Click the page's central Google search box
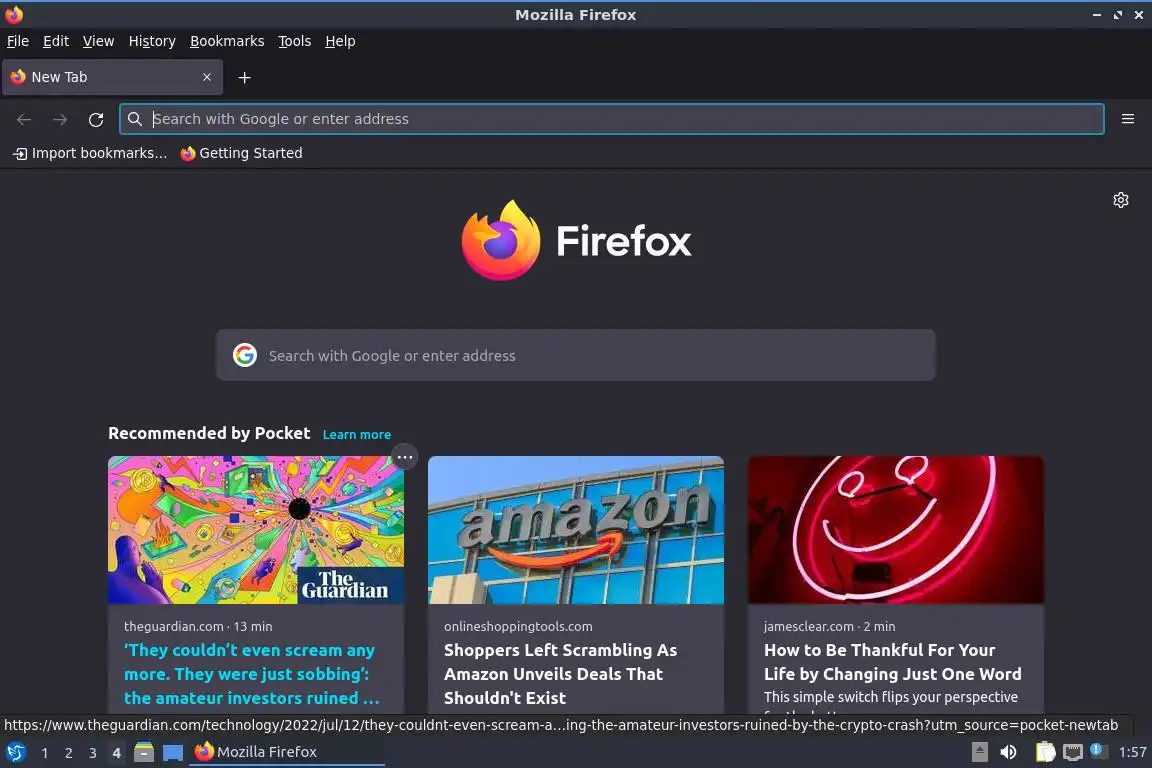Image resolution: width=1152 pixels, height=768 pixels. [575, 355]
